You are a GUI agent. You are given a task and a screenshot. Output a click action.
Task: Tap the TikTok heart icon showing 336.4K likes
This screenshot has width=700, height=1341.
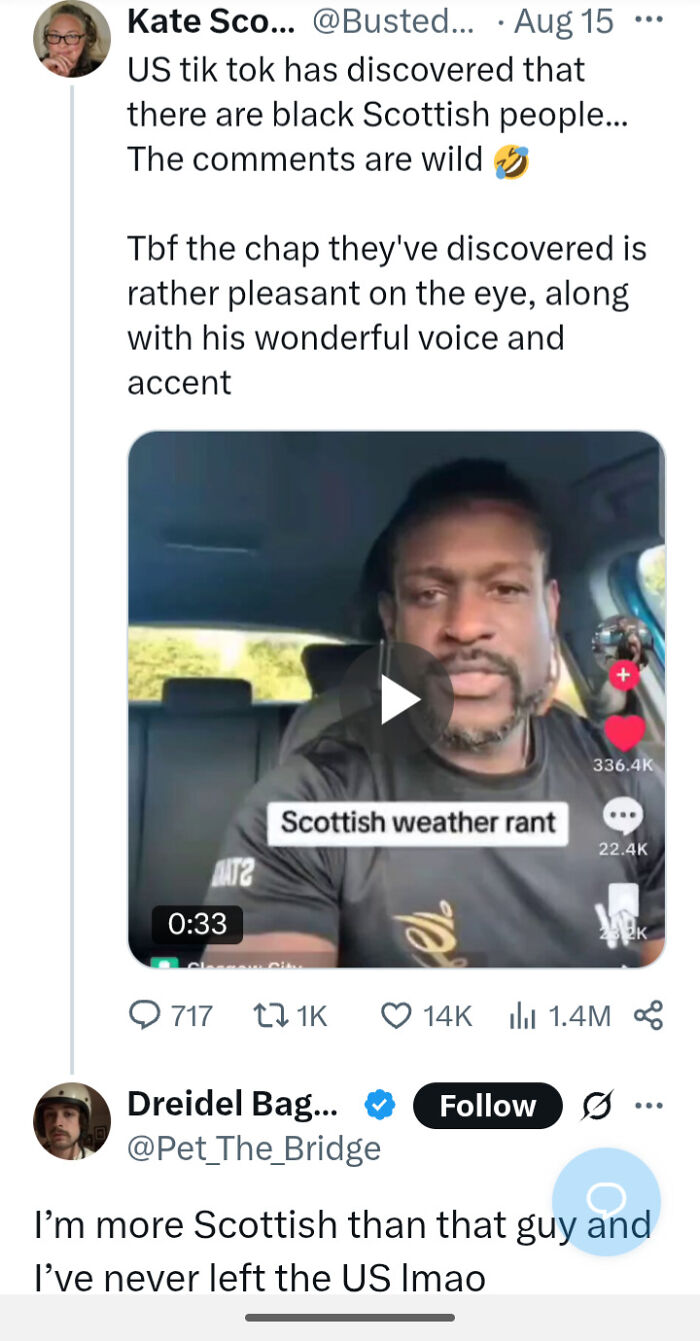point(625,734)
